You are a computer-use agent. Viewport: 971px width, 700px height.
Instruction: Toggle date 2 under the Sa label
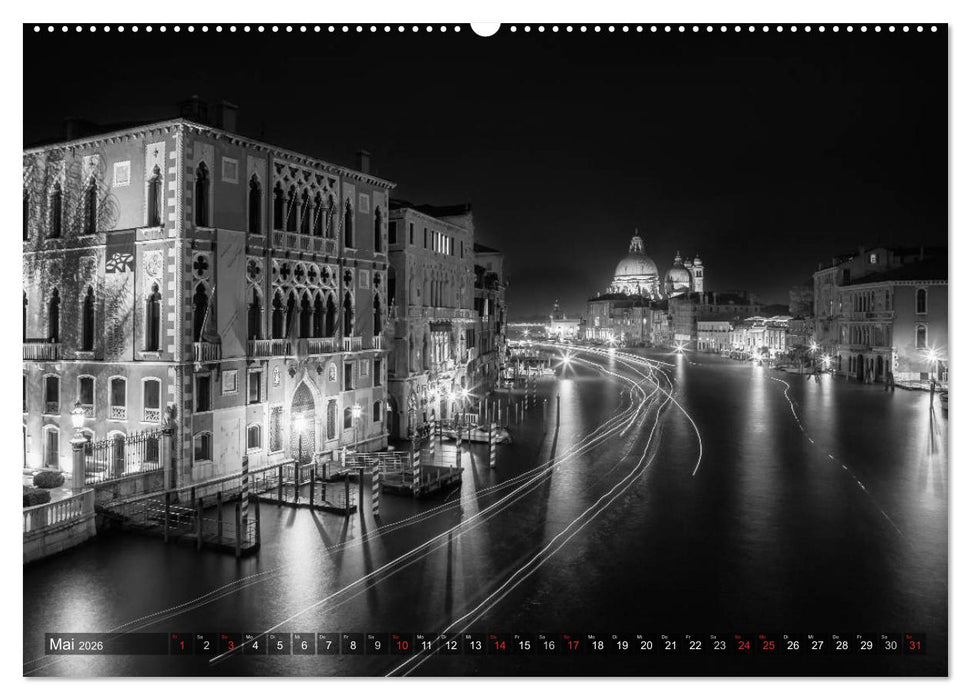(x=205, y=645)
